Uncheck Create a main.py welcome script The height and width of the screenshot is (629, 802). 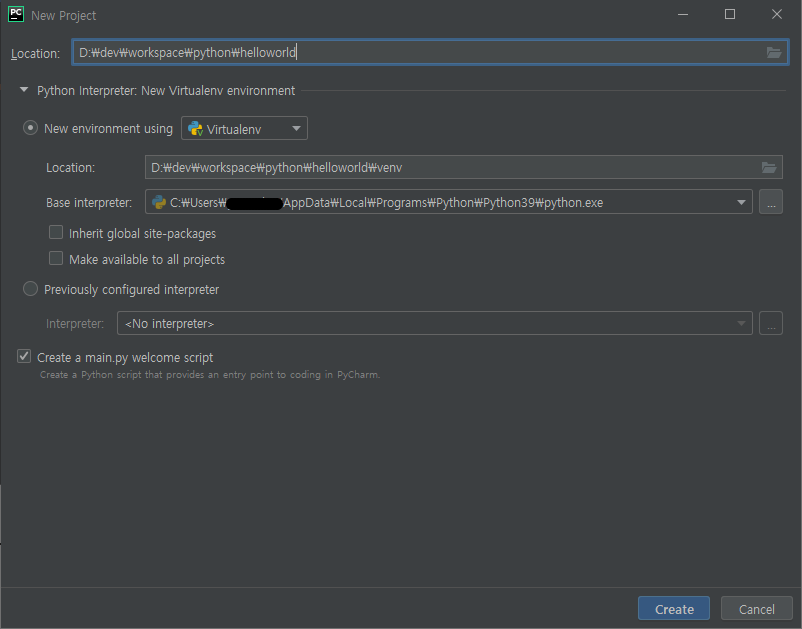pos(24,356)
